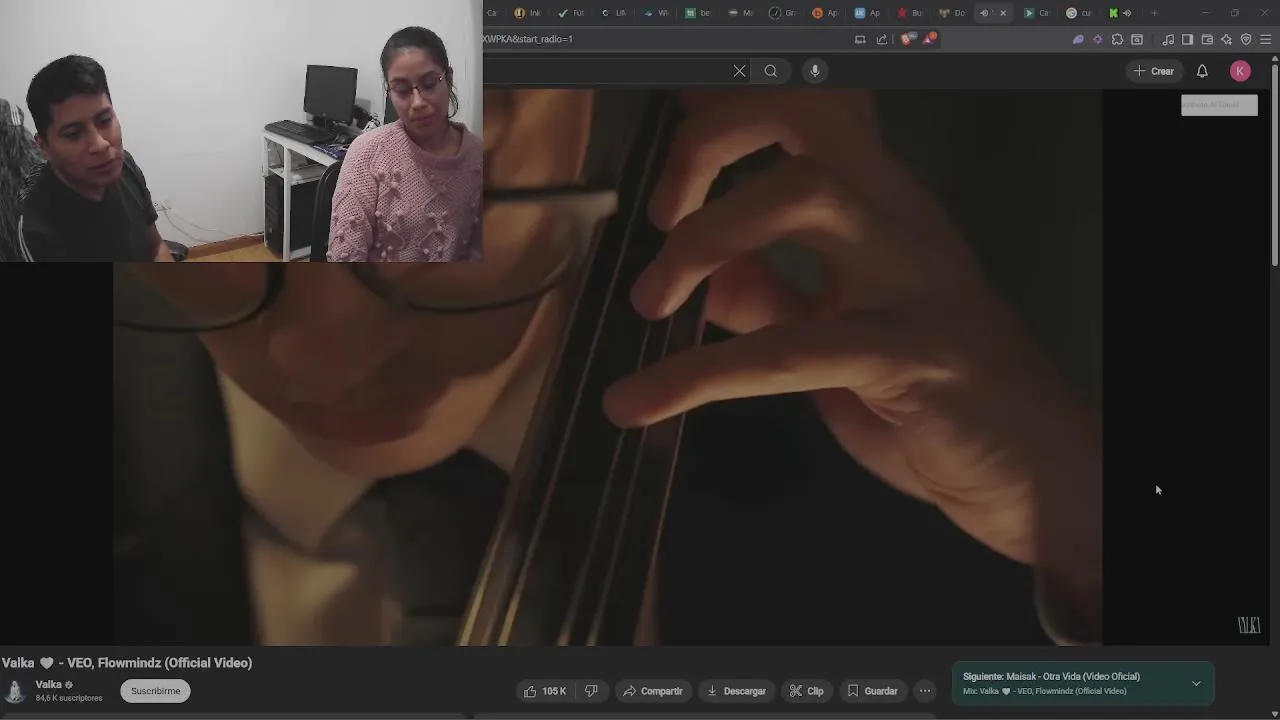Expand the Siguiente mix playlist chevron
The image size is (1280, 720).
click(x=1196, y=684)
